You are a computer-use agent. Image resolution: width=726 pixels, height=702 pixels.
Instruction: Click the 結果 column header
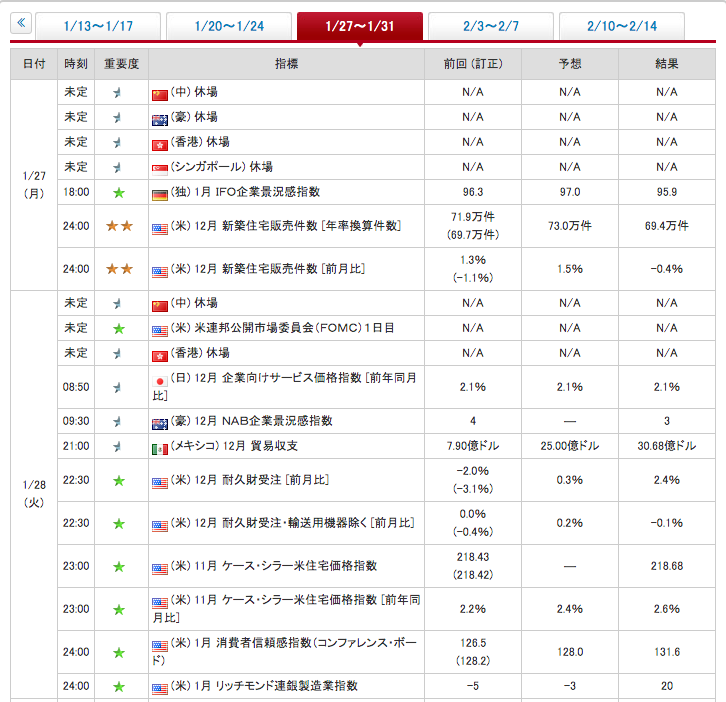coord(667,64)
